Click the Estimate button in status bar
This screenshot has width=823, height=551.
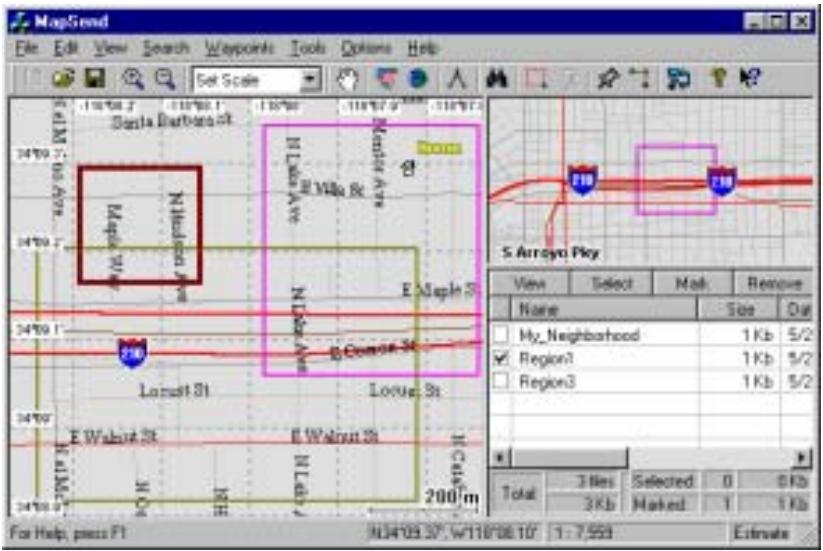(761, 533)
